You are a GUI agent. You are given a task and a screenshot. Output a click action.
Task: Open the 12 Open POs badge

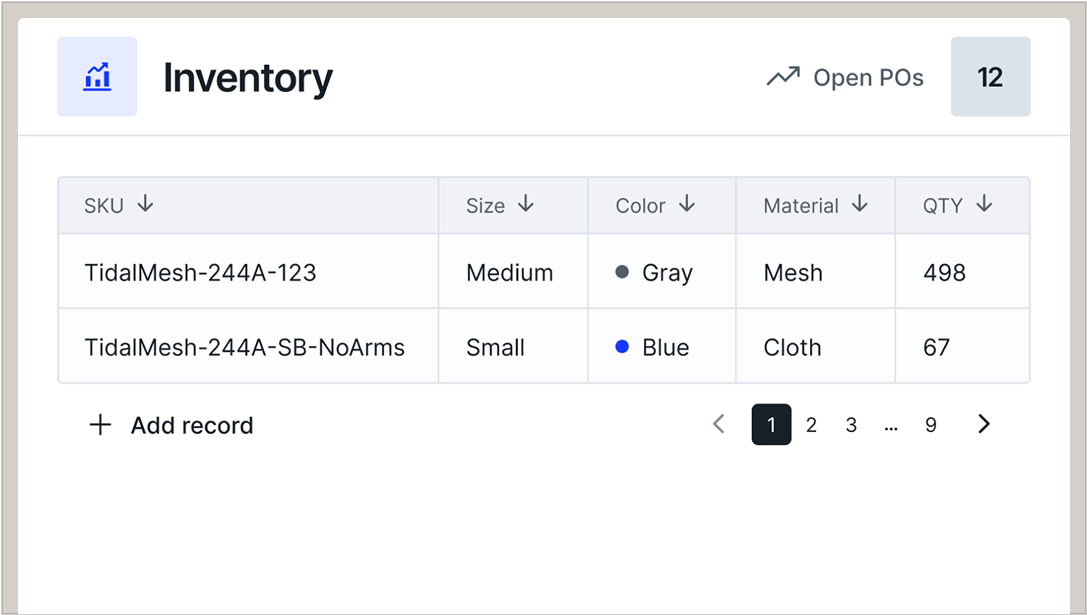point(990,77)
